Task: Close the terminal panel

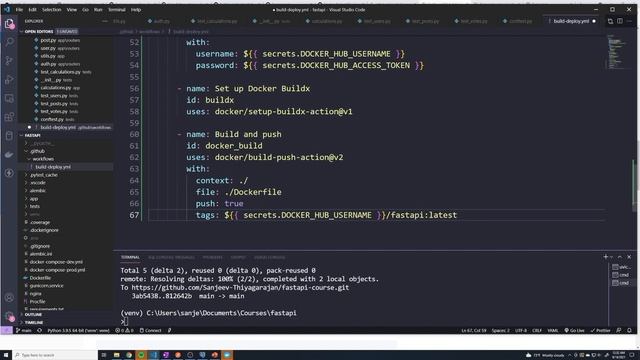Action: [x=629, y=257]
